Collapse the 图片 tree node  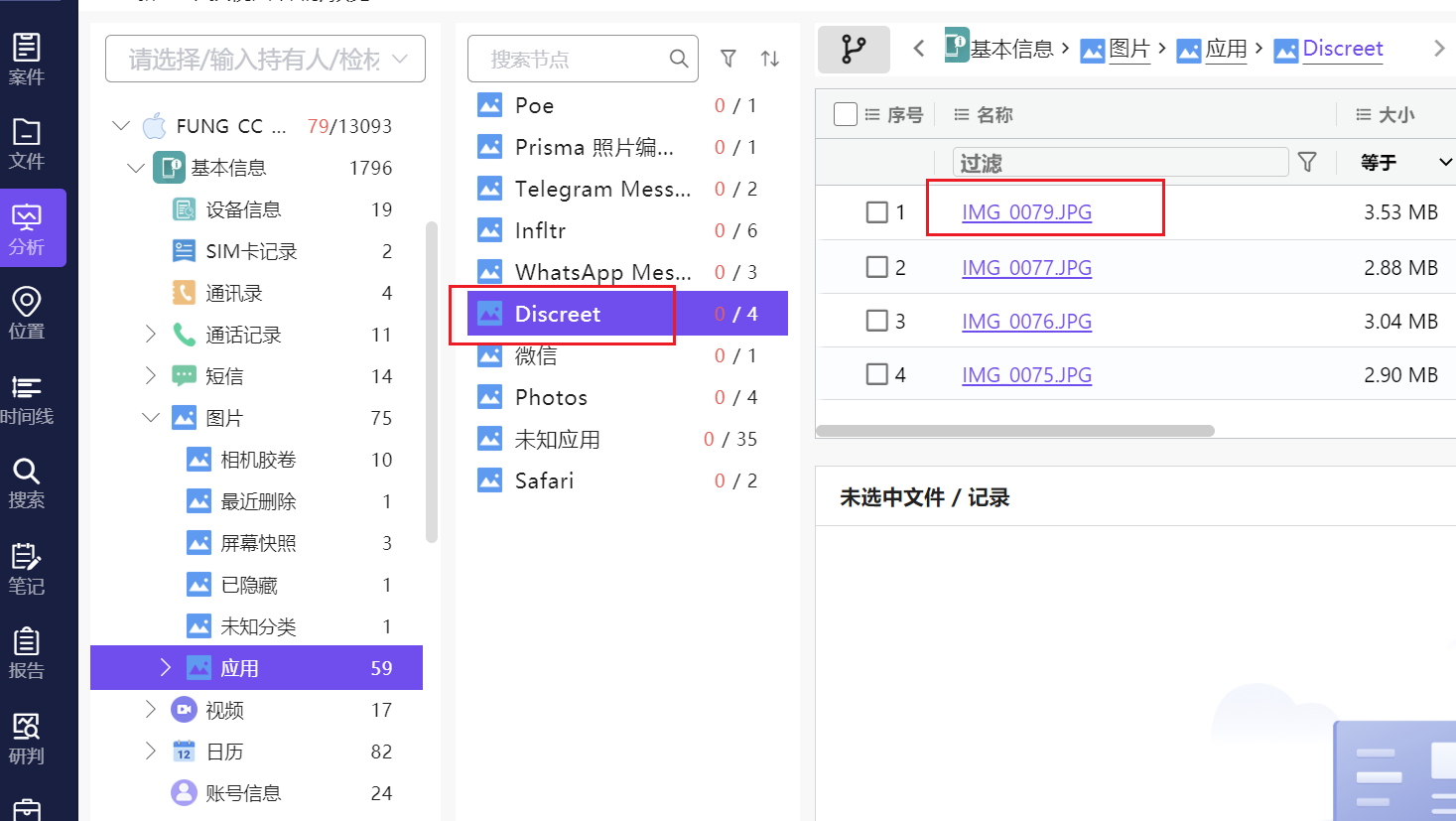[x=151, y=418]
